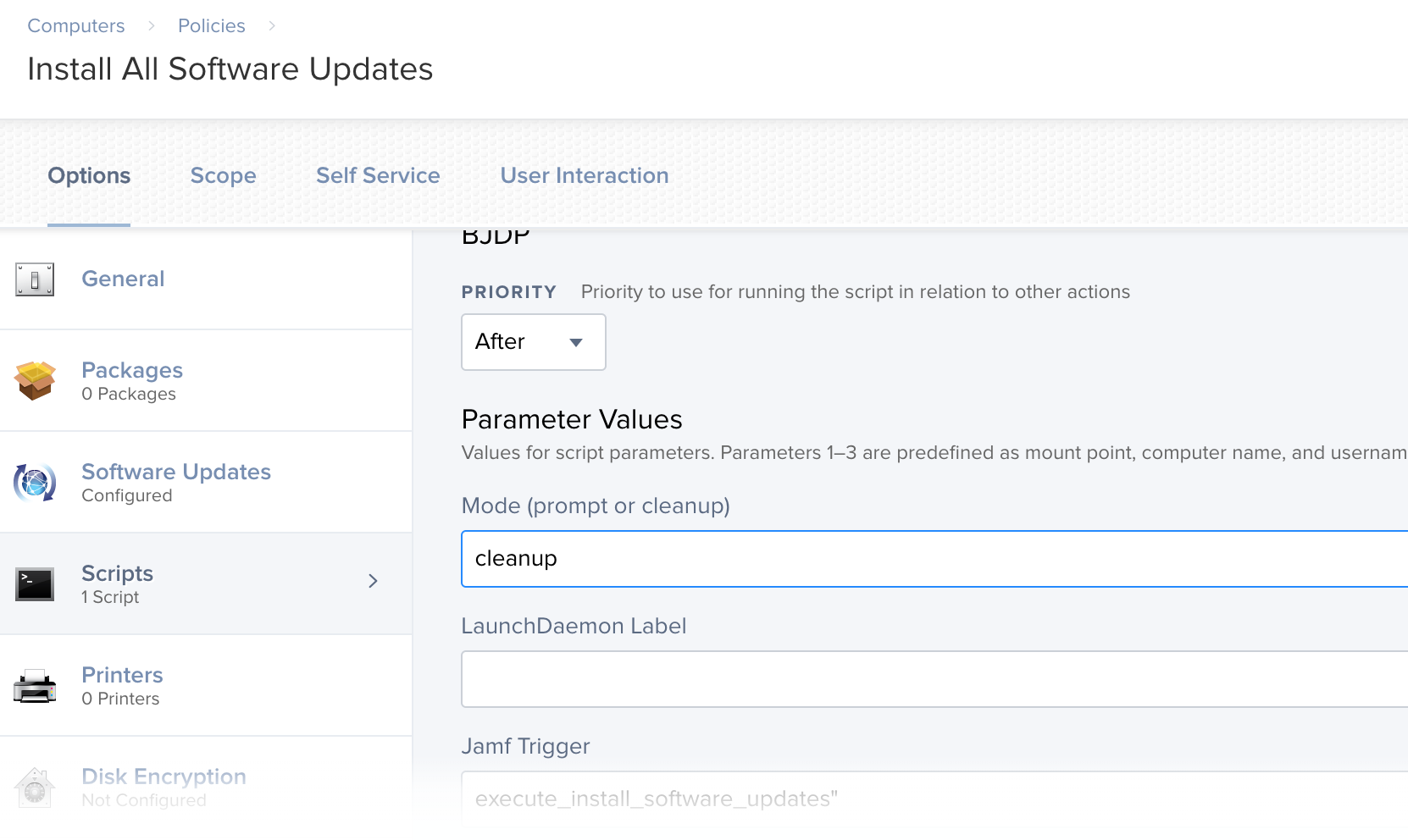Click the empty LaunchDaemon Label field

click(934, 679)
